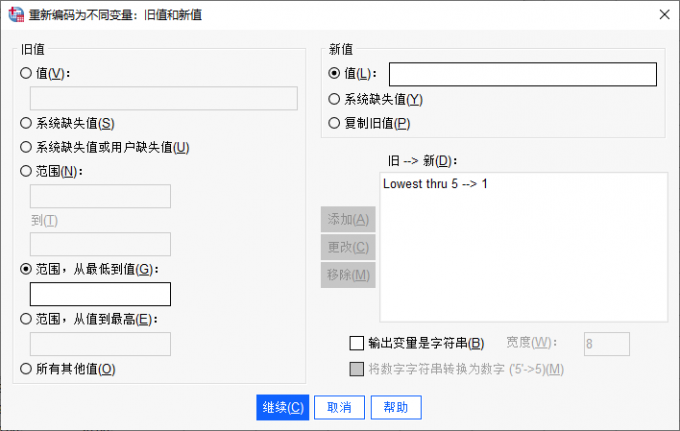The image size is (680, 431).
Task: Click the value-through-highest input box
Action: [x=100, y=344]
